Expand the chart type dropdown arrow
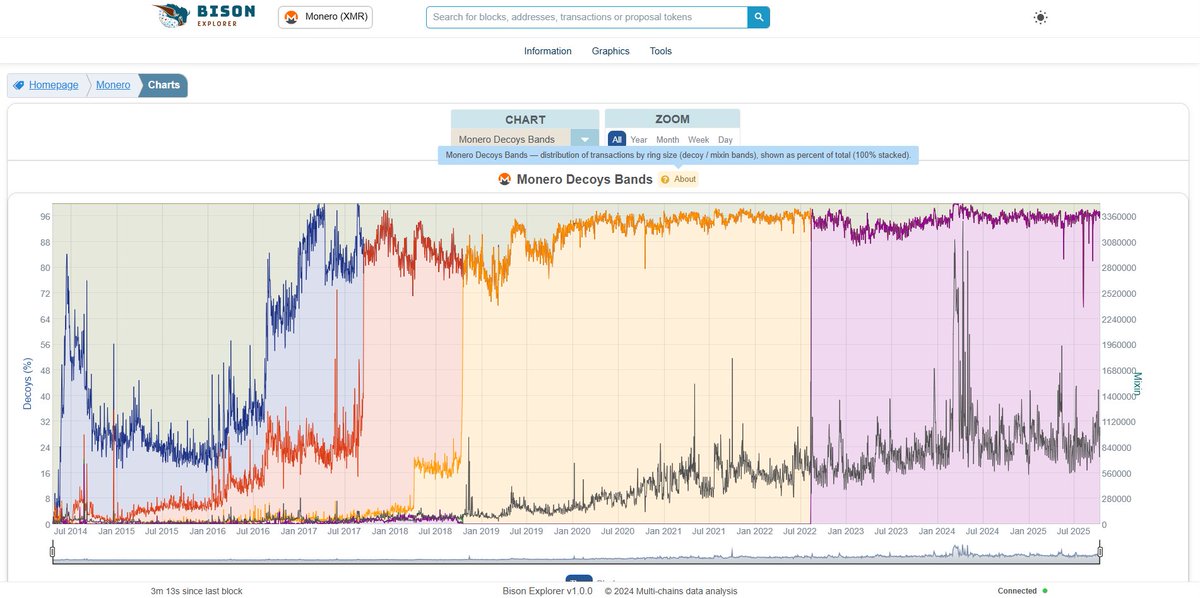The height and width of the screenshot is (598, 1200). (x=585, y=140)
